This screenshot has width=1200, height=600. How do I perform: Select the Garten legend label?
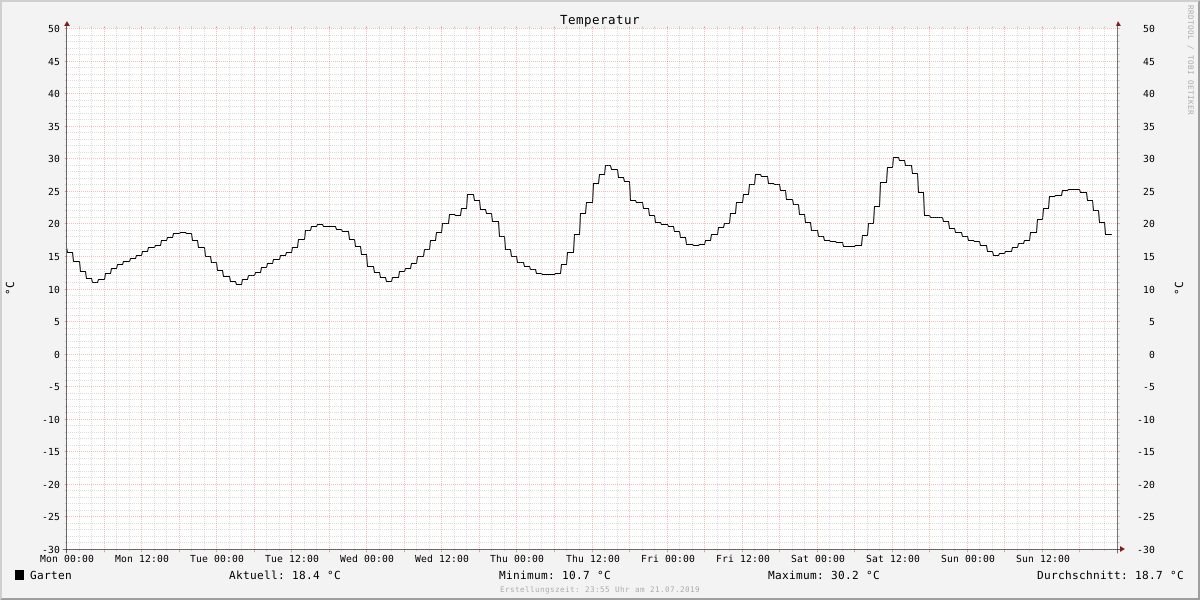[51, 575]
